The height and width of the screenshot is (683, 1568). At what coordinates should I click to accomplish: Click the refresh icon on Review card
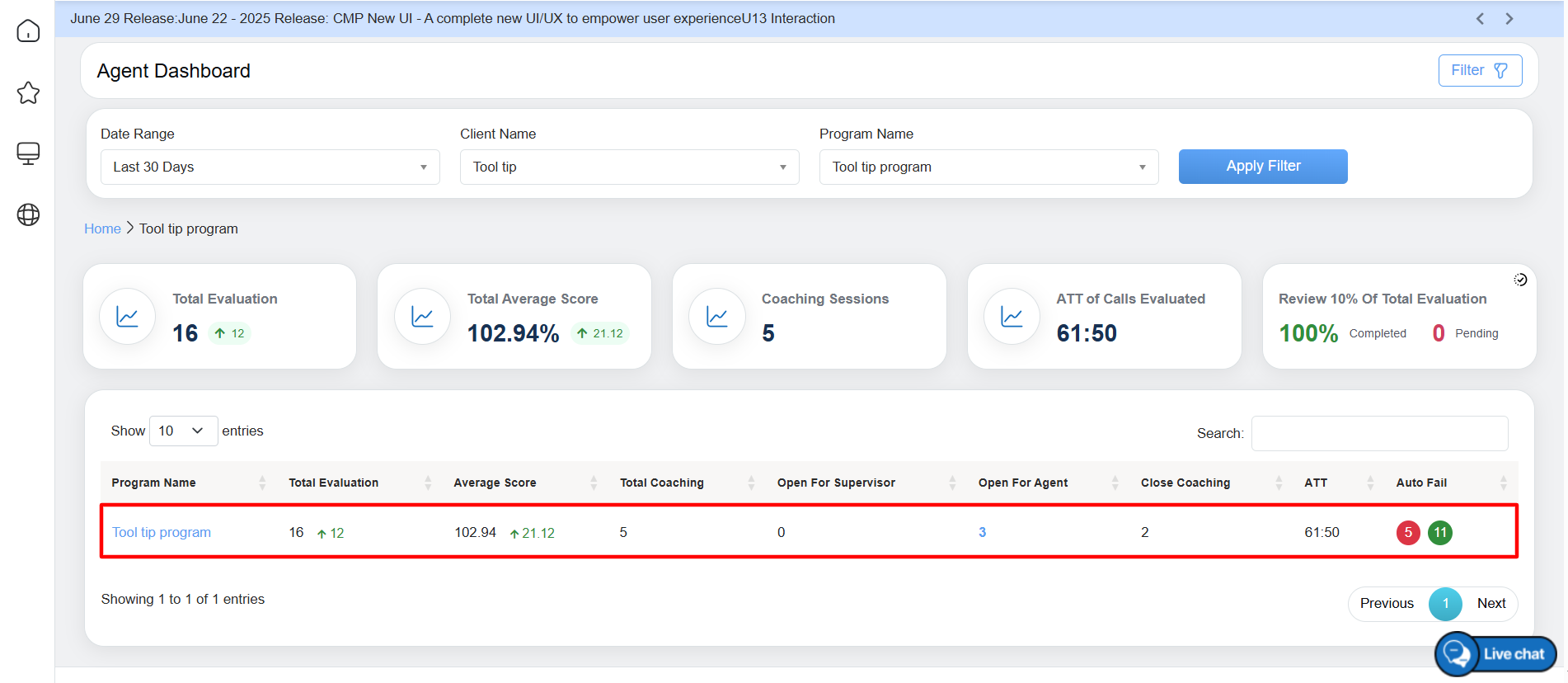click(1520, 280)
